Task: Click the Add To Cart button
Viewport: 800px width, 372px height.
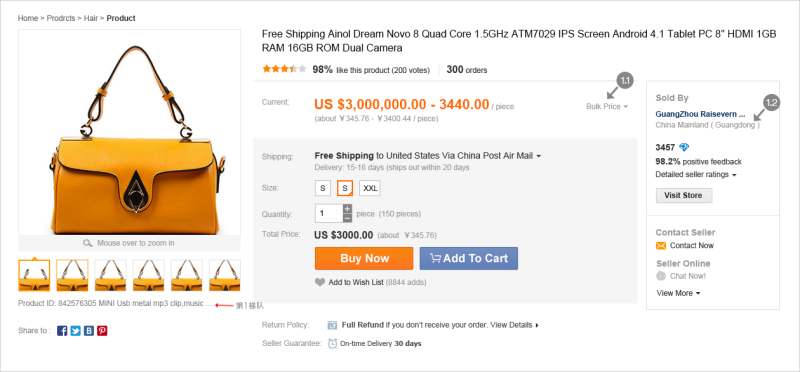Action: (469, 258)
